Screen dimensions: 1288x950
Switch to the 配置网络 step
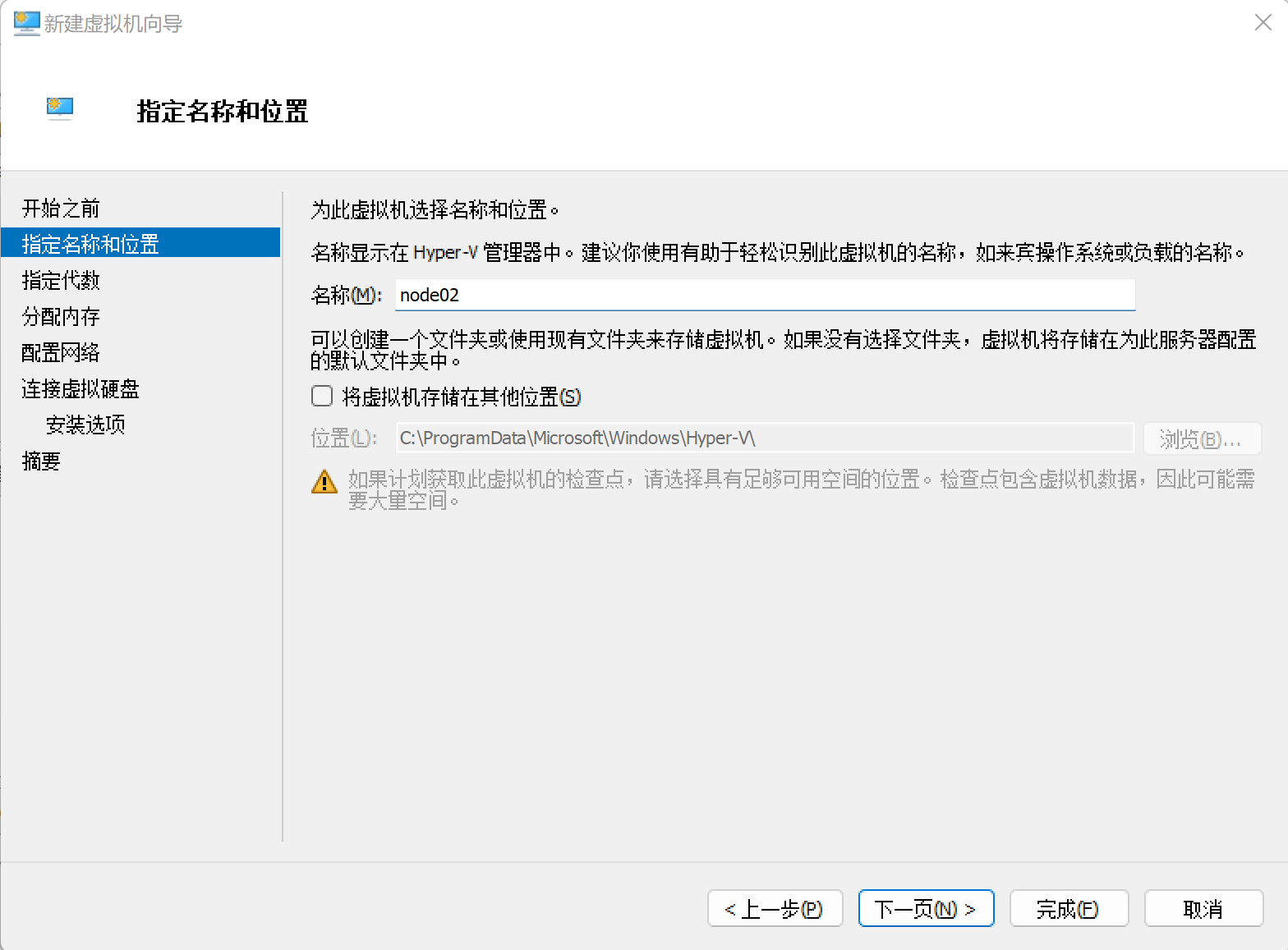(x=61, y=353)
